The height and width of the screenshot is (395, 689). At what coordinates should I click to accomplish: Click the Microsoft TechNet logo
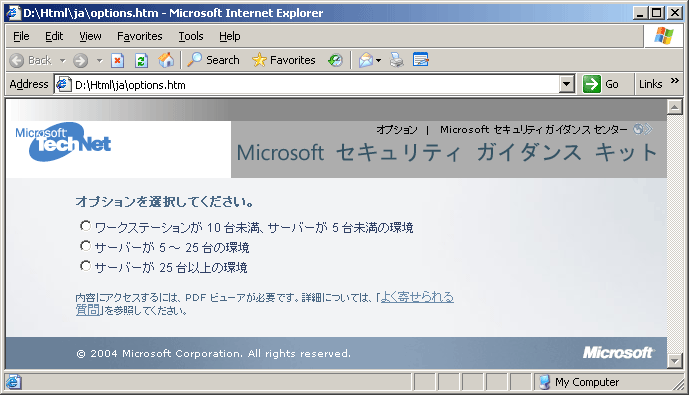(63, 142)
